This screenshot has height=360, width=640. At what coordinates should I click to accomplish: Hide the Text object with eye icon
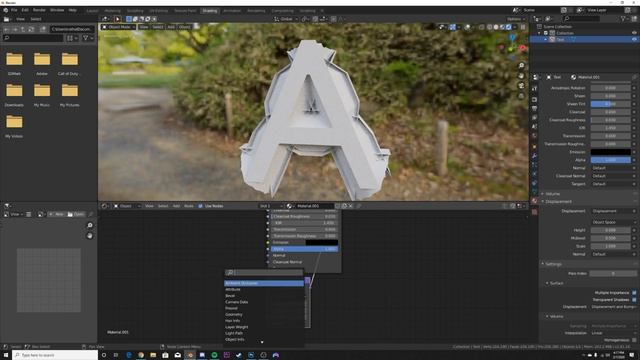pyautogui.click(x=634, y=39)
